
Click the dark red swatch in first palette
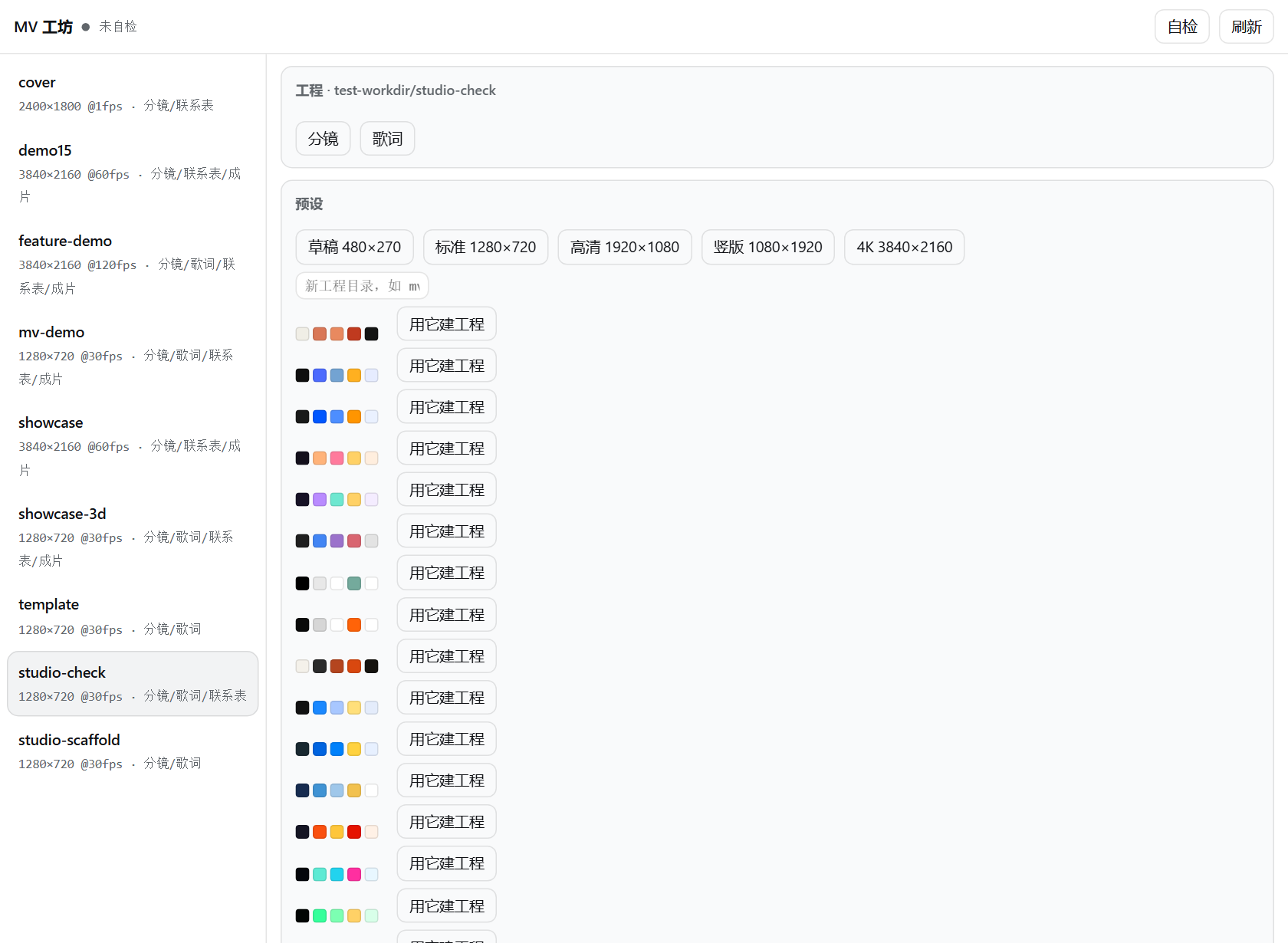coord(354,333)
